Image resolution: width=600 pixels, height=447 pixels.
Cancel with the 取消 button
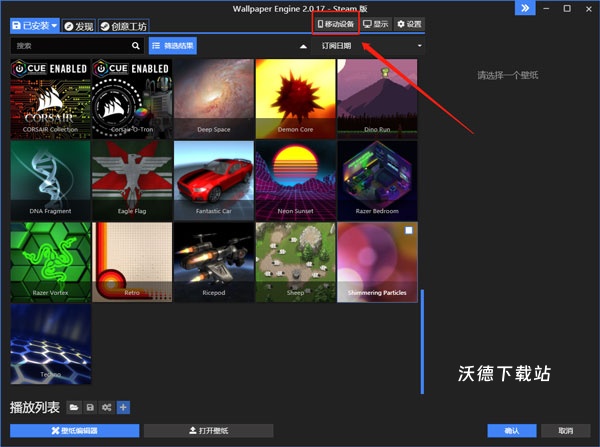tap(566, 431)
